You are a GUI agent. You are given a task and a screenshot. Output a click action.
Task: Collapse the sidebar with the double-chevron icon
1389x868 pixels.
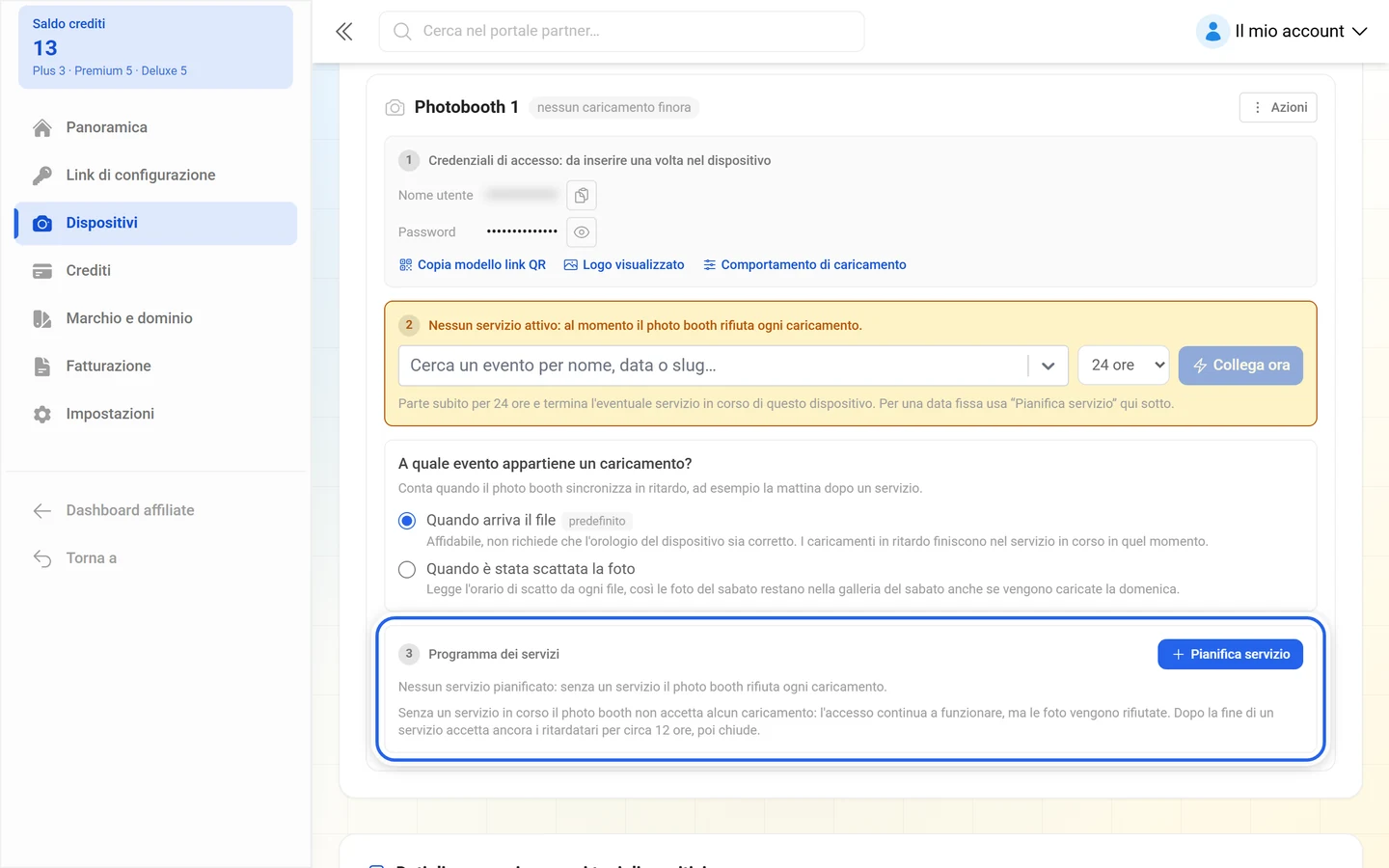344,32
